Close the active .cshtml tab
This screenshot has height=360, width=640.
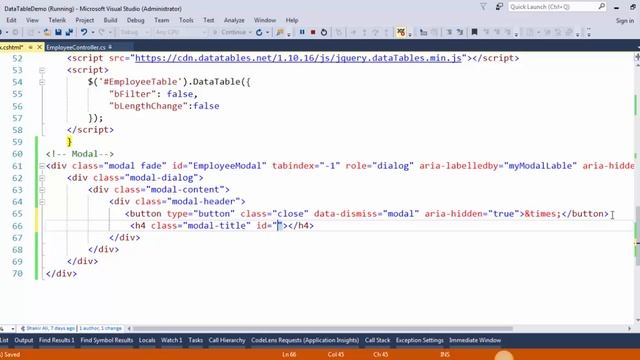click(x=39, y=47)
